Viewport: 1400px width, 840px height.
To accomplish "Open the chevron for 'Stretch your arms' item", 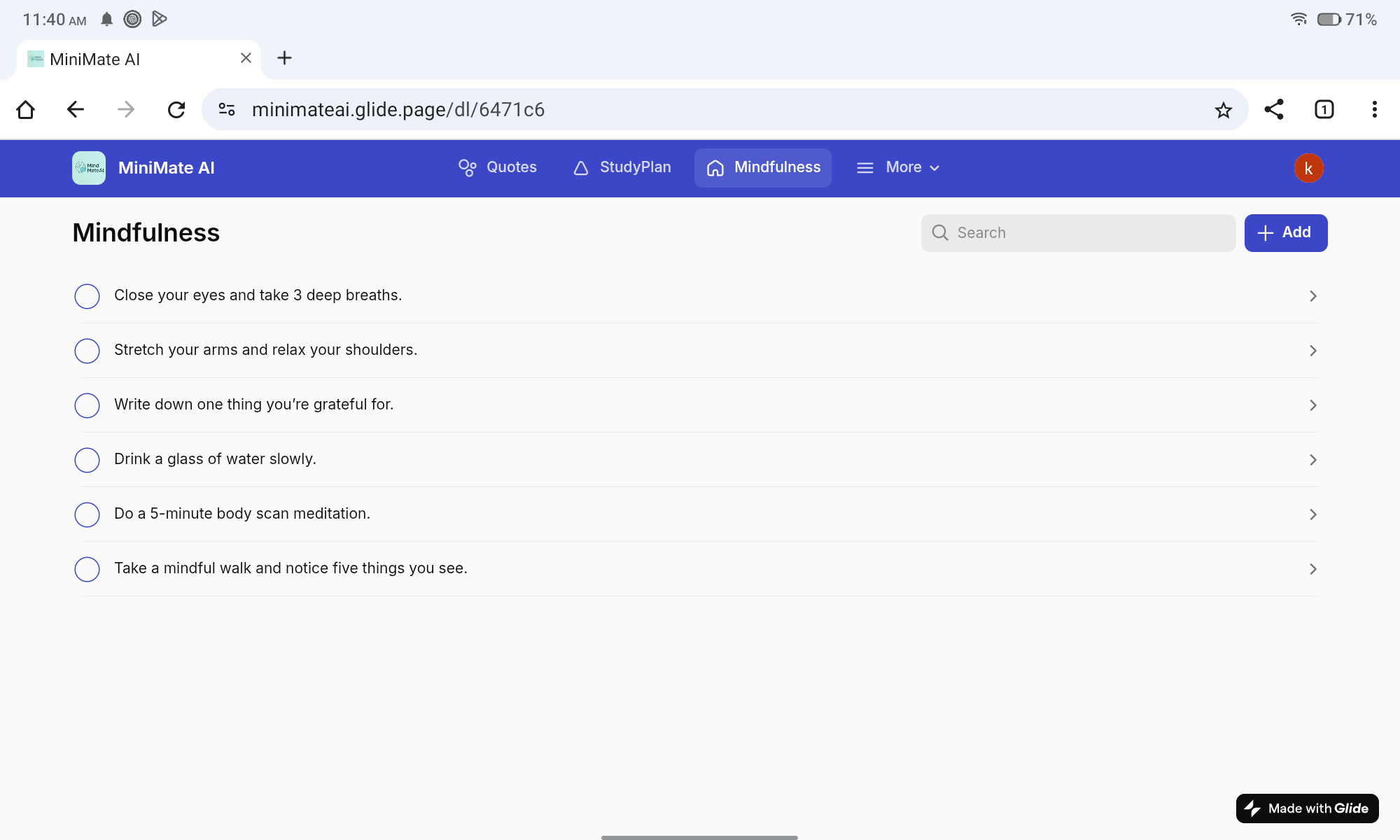I will click(1312, 351).
